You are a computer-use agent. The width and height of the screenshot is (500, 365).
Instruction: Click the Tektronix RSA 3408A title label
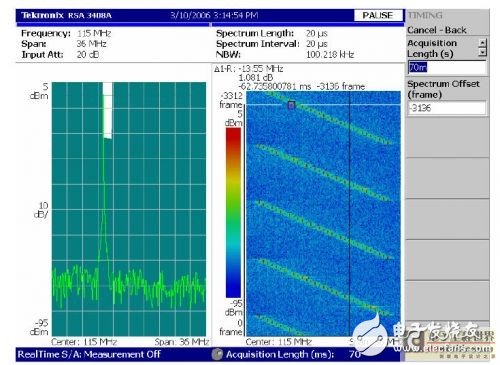click(66, 15)
